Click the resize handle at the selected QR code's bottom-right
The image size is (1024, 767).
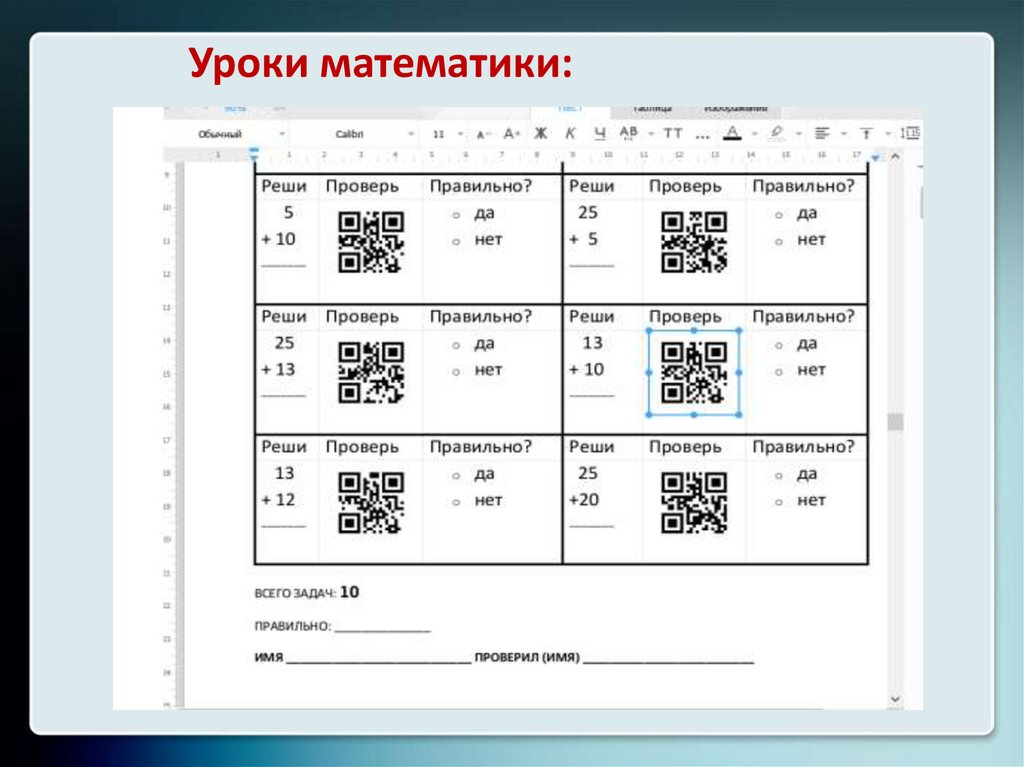click(x=739, y=414)
